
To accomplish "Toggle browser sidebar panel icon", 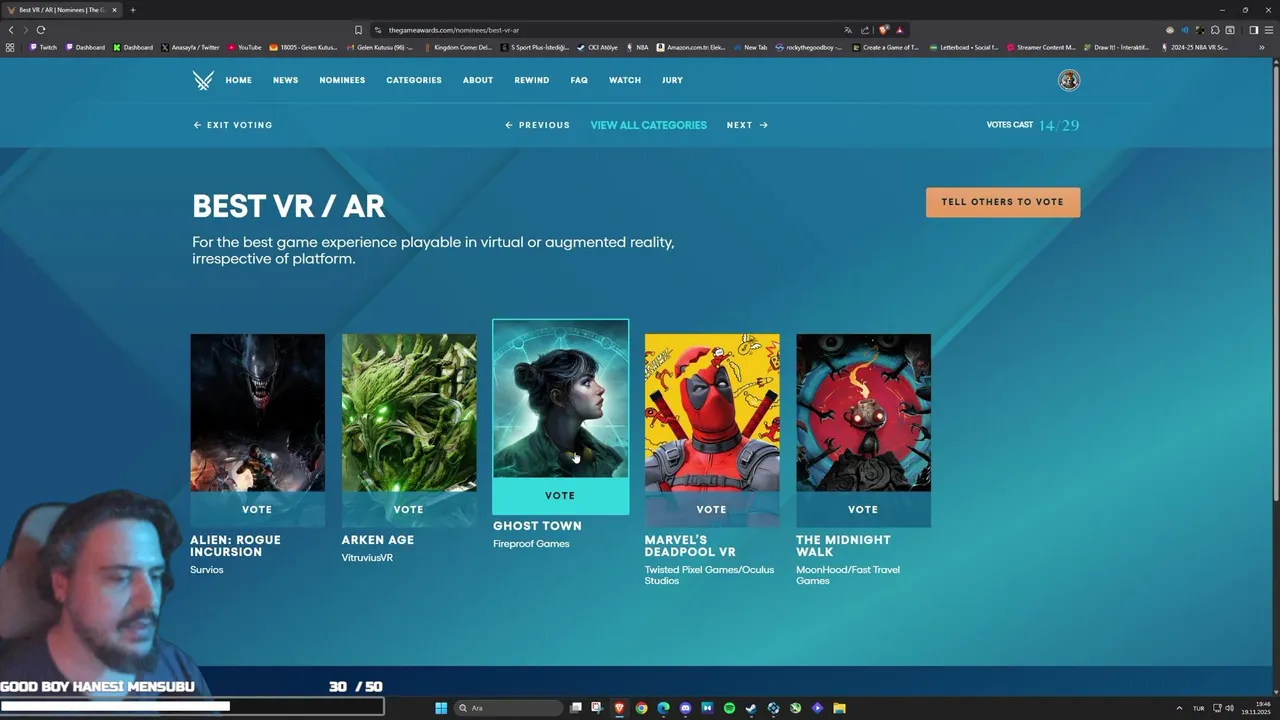I will tap(1253, 30).
